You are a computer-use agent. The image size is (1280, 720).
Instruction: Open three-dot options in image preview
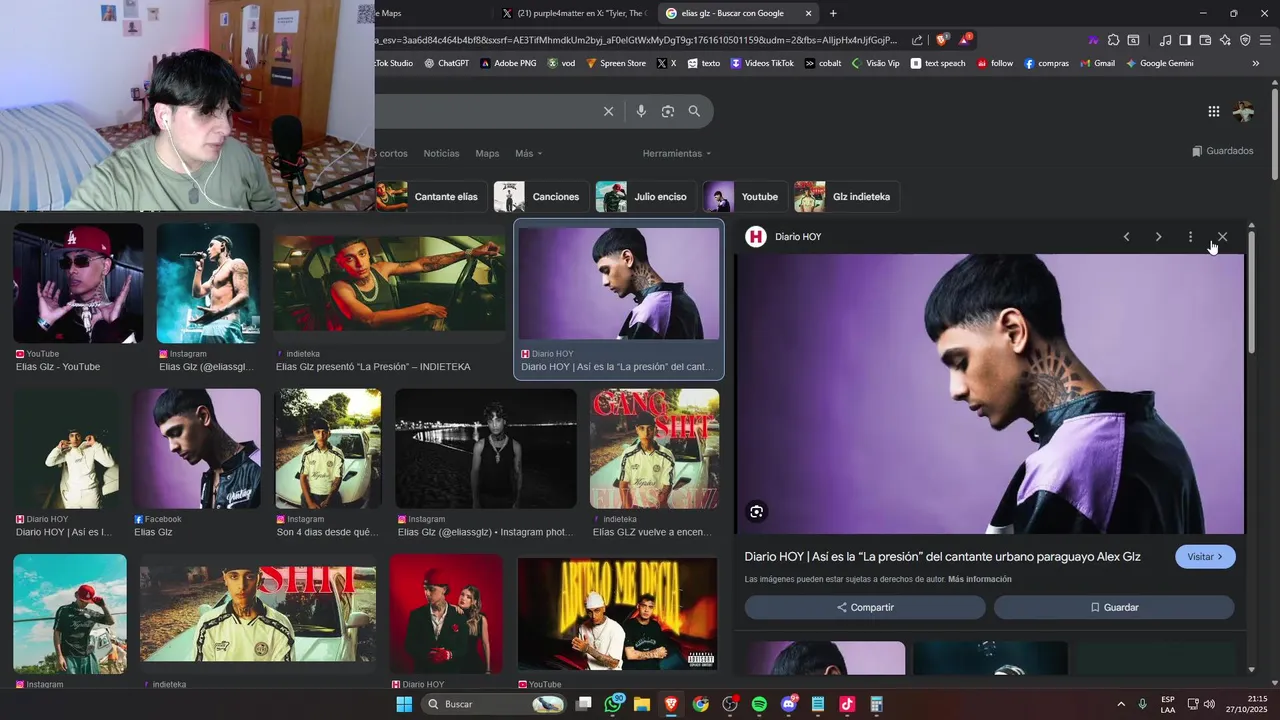coord(1190,237)
